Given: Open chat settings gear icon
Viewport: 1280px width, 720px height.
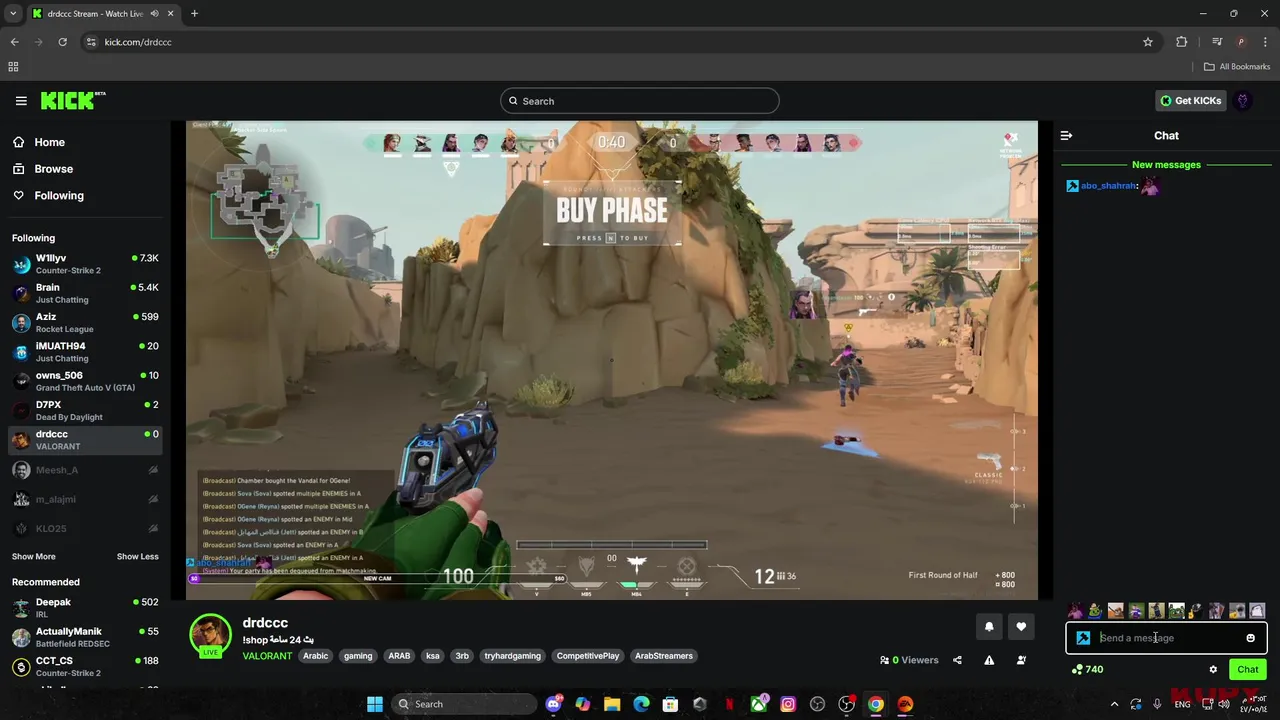Looking at the screenshot, I should (x=1213, y=670).
